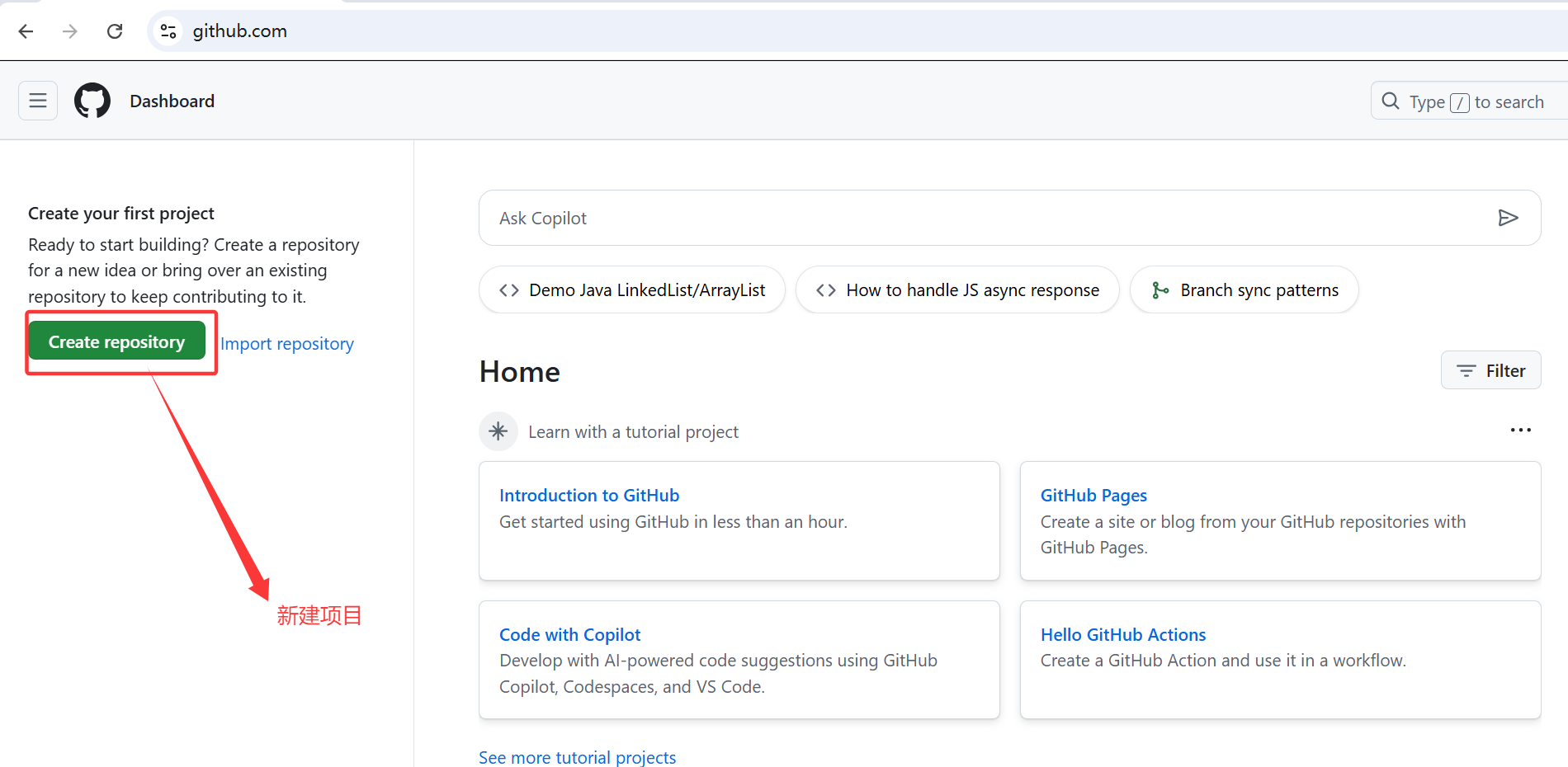Reload the page with refresh icon
The height and width of the screenshot is (767, 1568).
click(115, 31)
